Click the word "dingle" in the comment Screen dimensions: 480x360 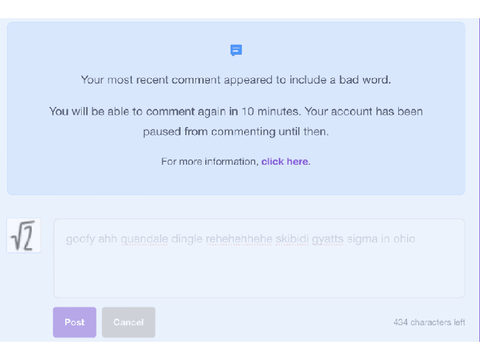point(187,239)
